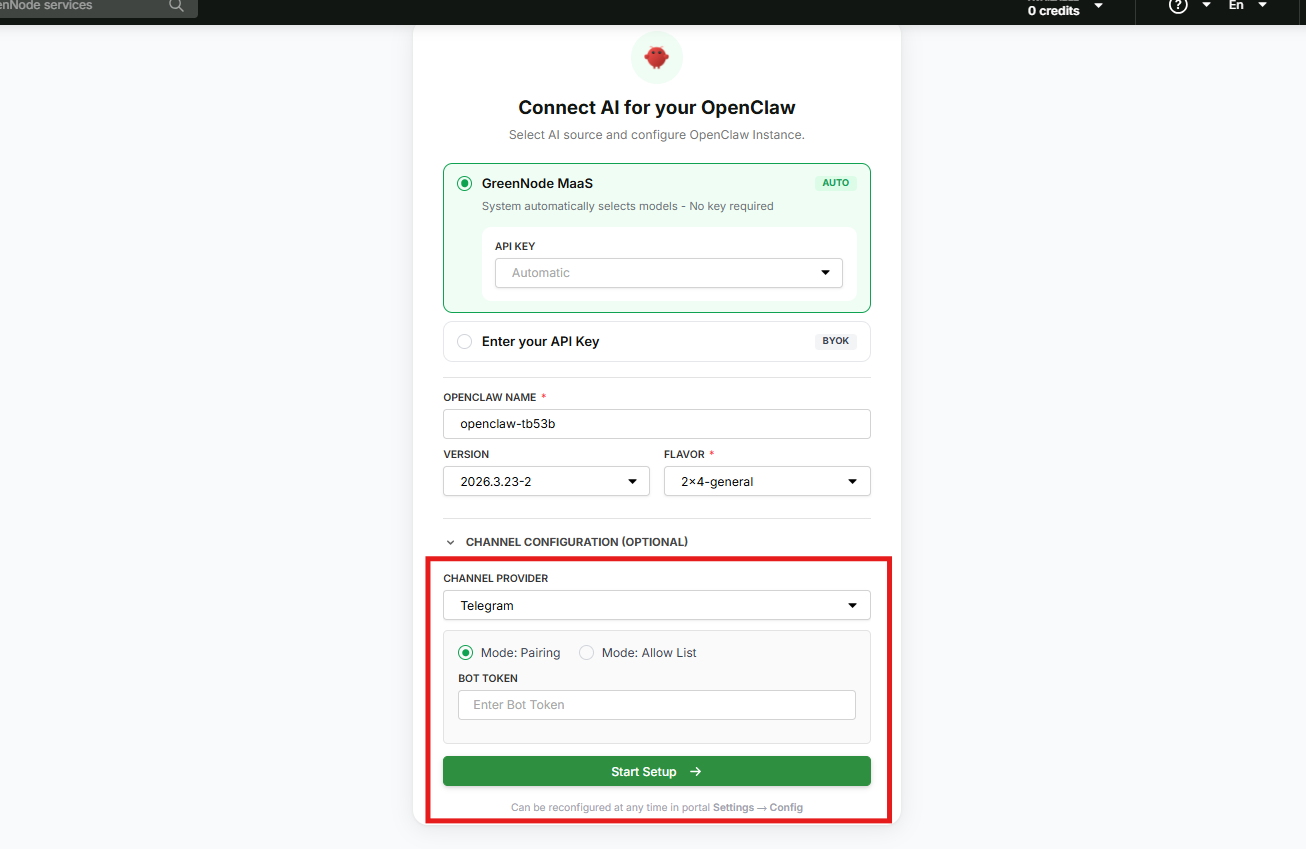Open the API KEY Automatic dropdown
1306x849 pixels.
click(668, 273)
